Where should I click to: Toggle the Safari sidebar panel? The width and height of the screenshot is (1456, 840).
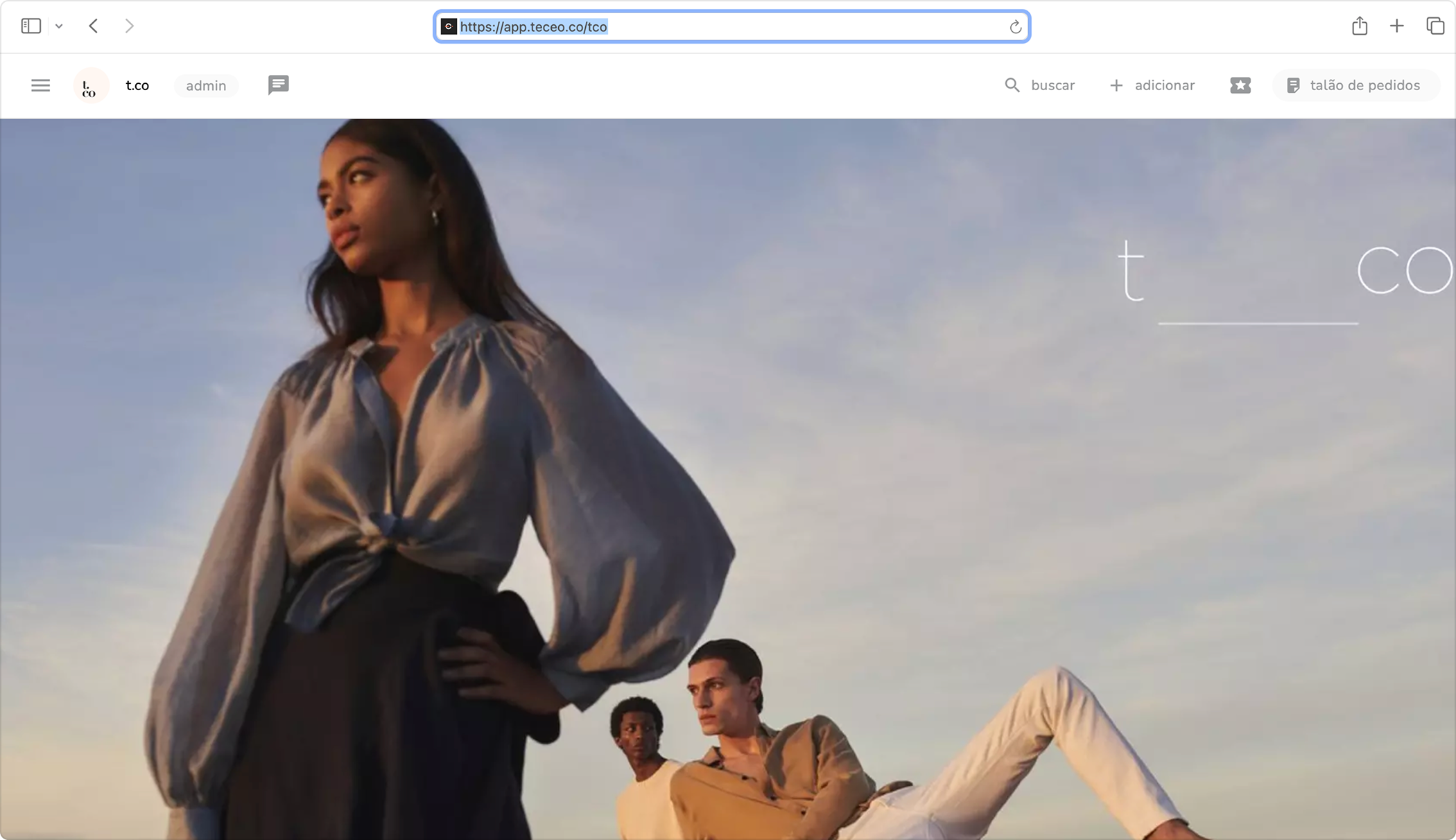(31, 26)
